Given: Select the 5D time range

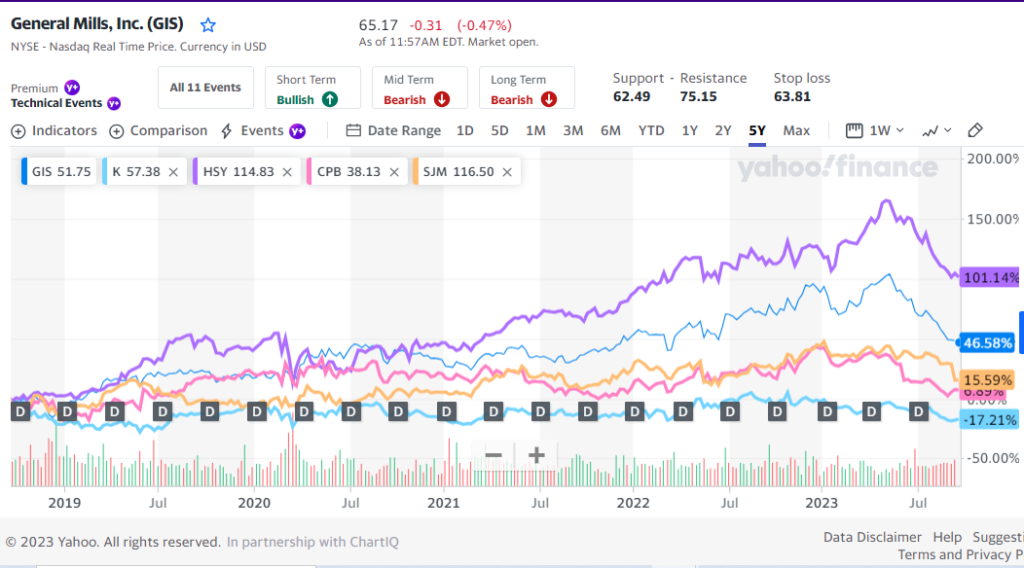Looking at the screenshot, I should click(x=500, y=131).
